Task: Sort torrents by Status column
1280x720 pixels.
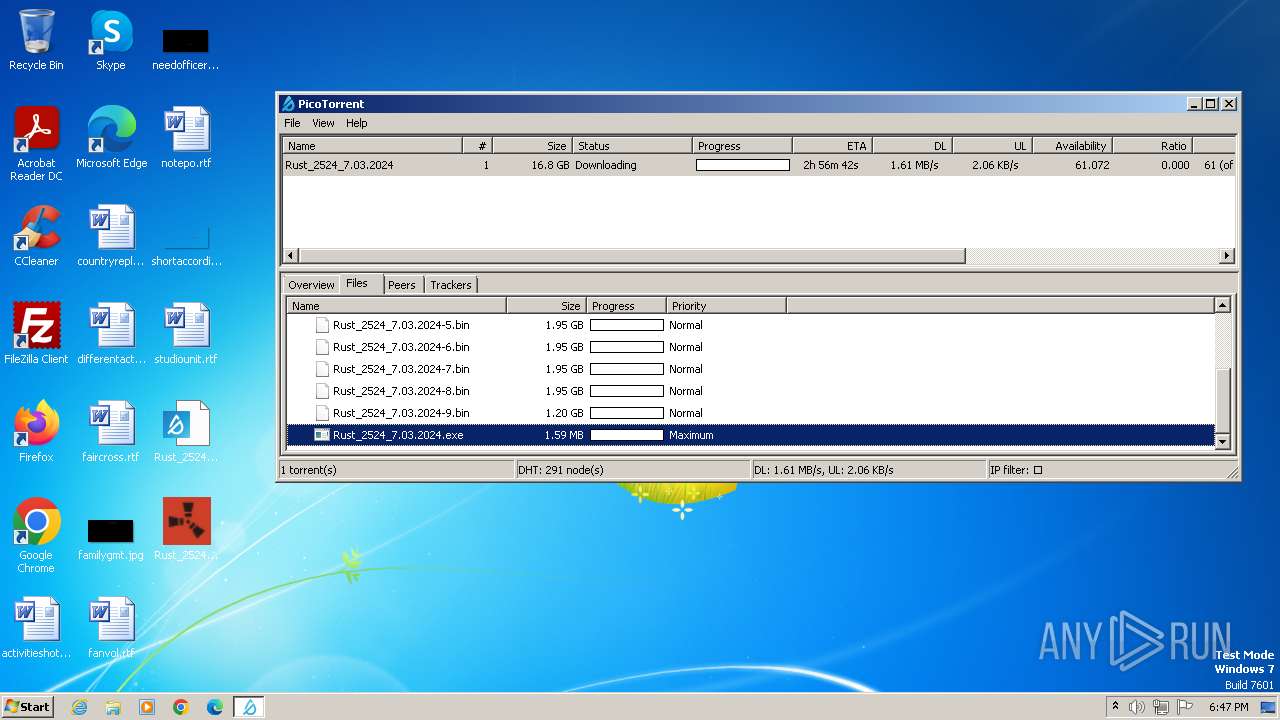Action: (632, 146)
